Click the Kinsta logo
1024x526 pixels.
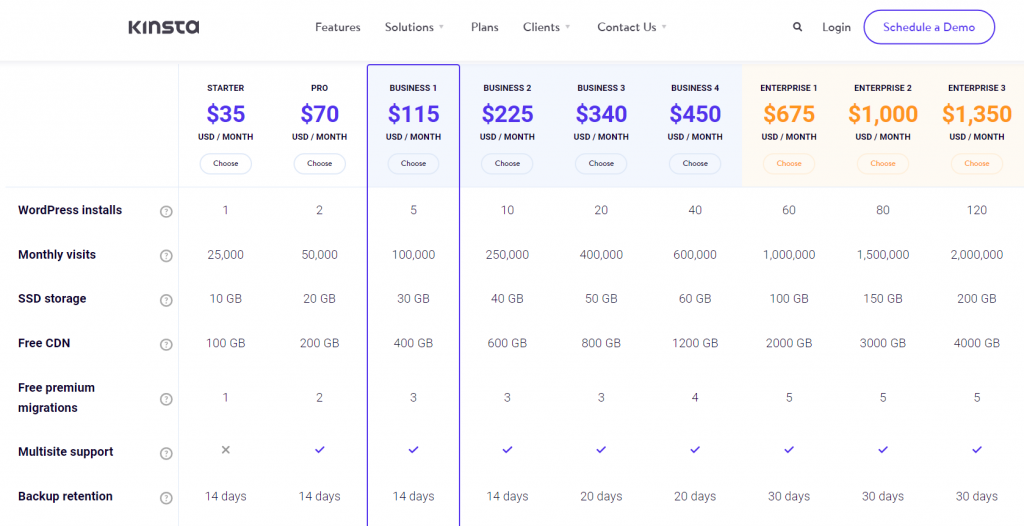tap(164, 27)
